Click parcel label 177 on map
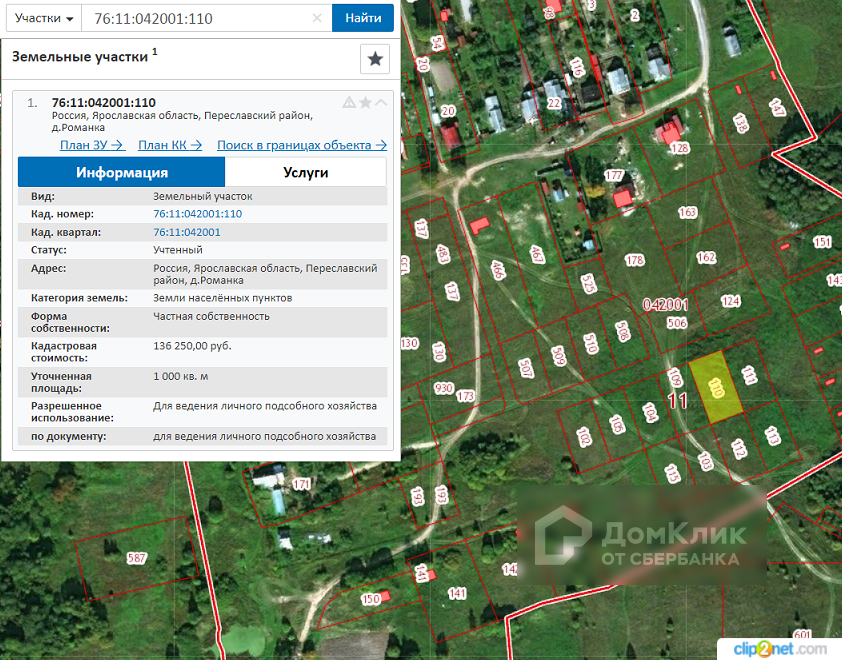Screen dimensions: 842x660 [614, 175]
